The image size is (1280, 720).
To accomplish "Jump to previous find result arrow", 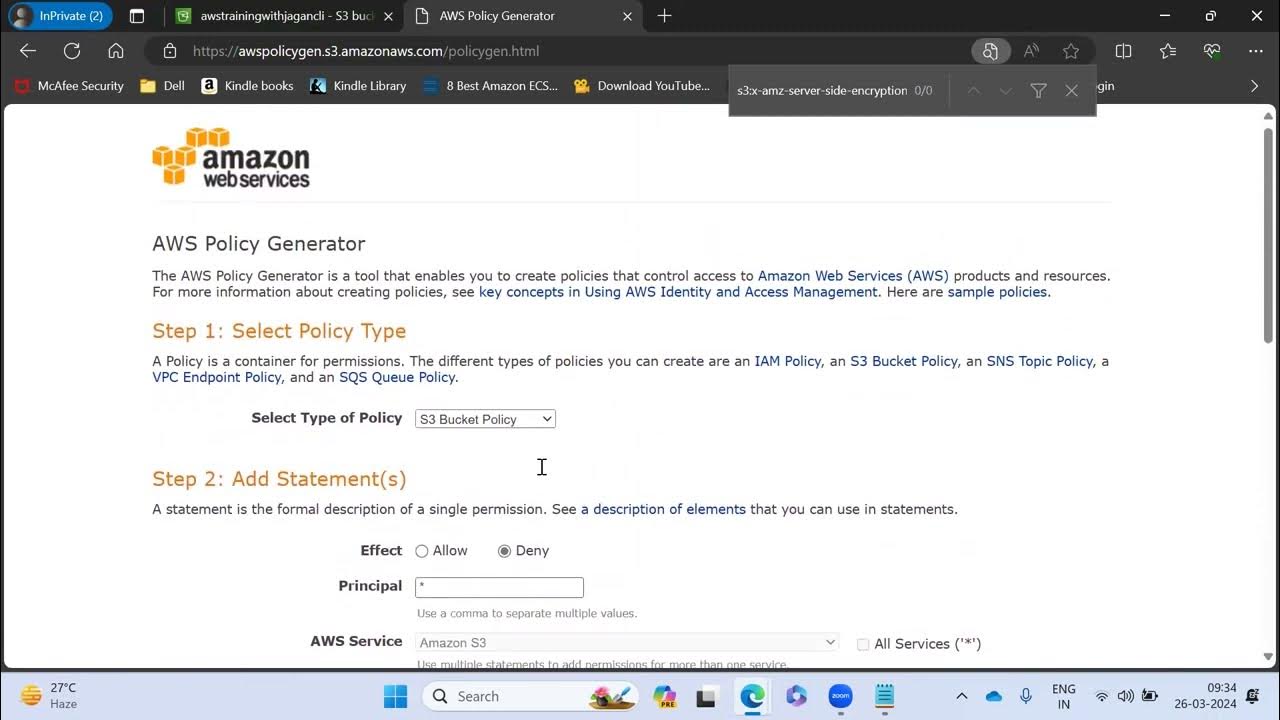I will click(973, 91).
